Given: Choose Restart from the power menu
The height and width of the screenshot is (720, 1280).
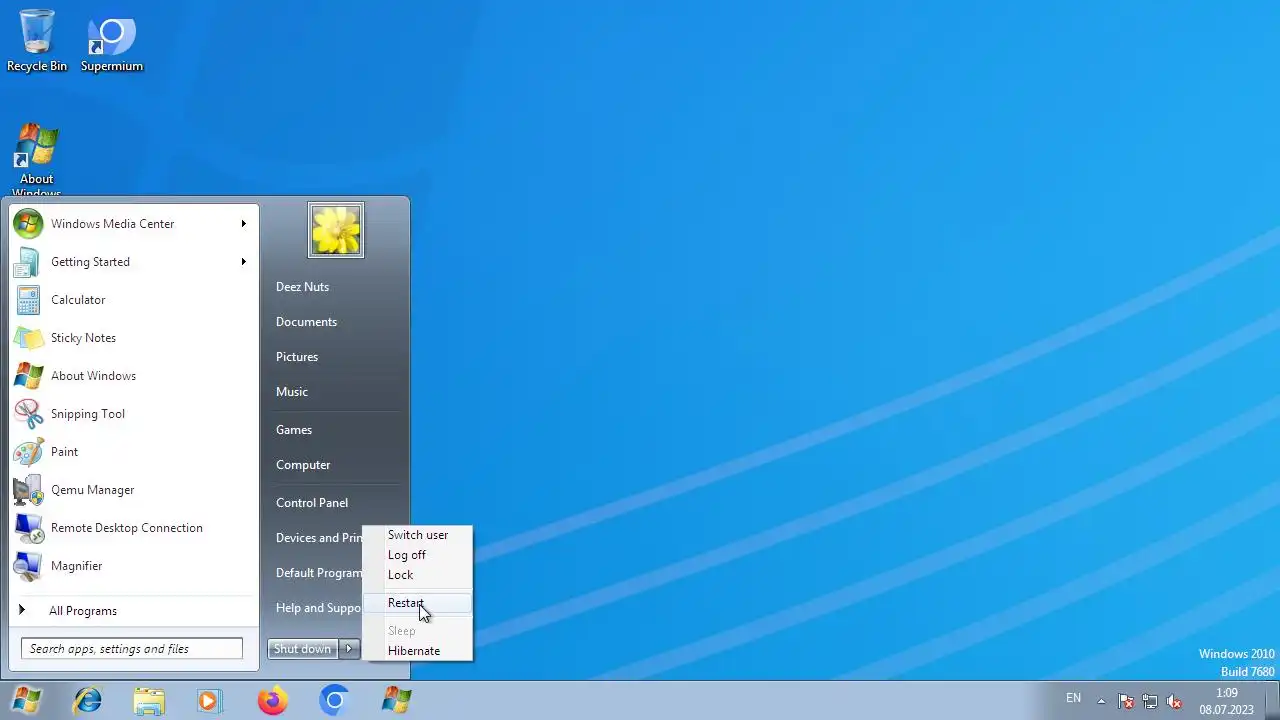Looking at the screenshot, I should (x=417, y=603).
